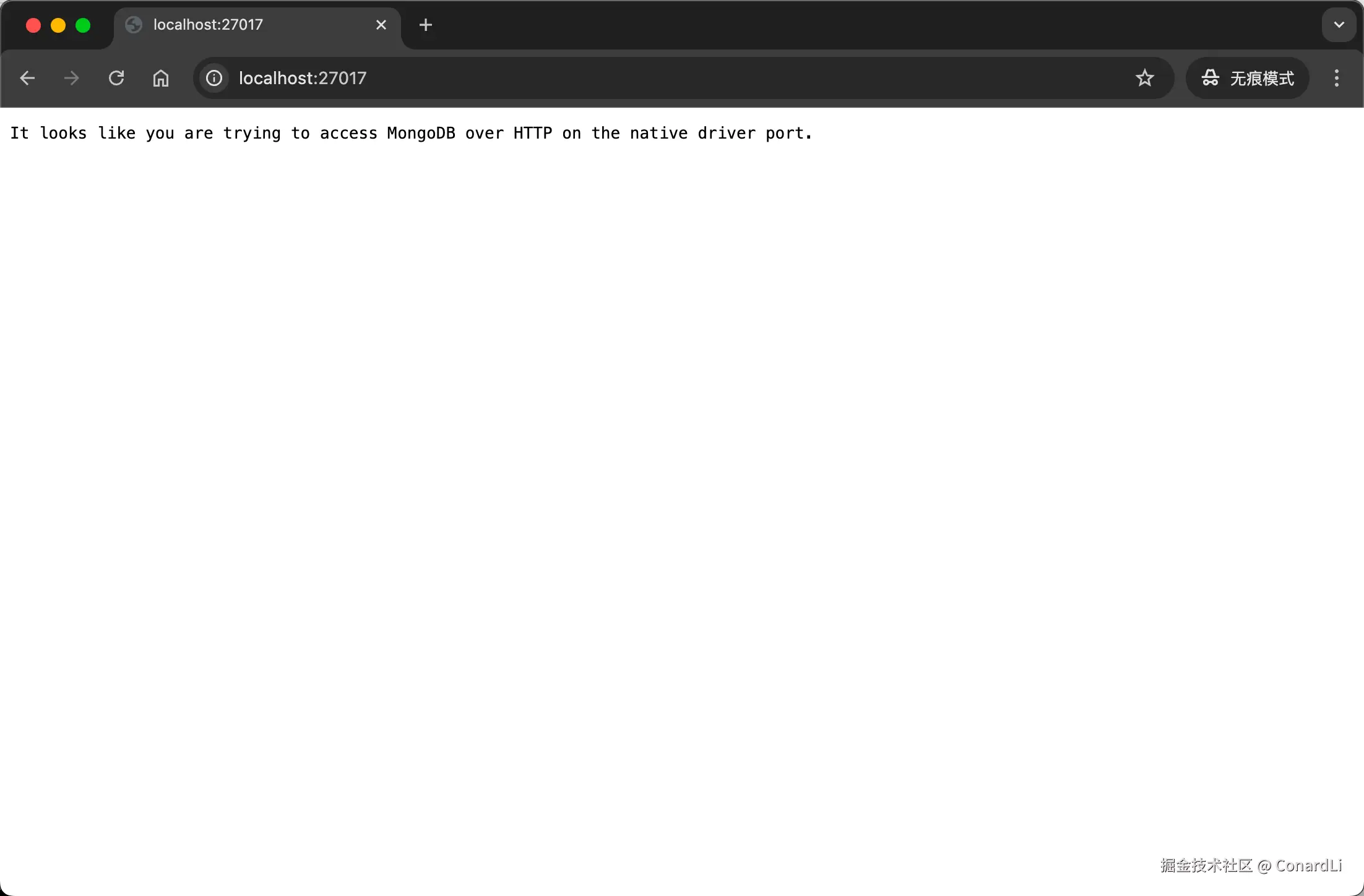Click the word MongoDB in message
The image size is (1364, 896).
point(421,133)
